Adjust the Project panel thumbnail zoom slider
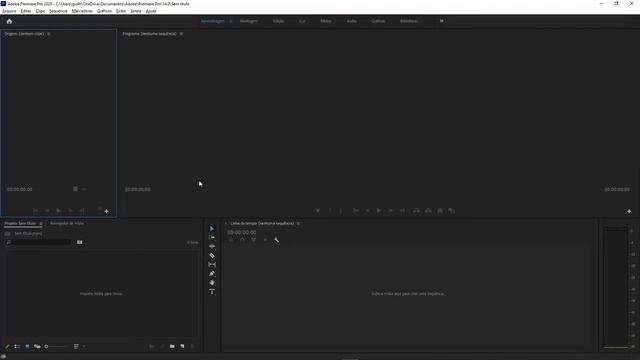Viewport: 640px width, 360px height. coord(56,347)
